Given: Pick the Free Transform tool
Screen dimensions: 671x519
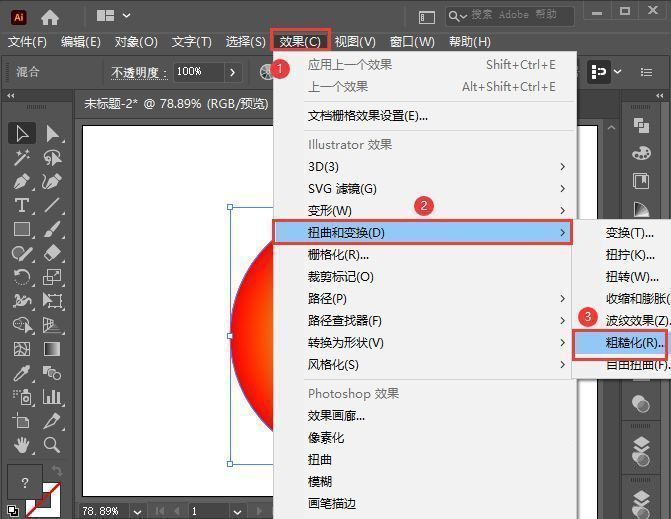Looking at the screenshot, I should tap(52, 301).
